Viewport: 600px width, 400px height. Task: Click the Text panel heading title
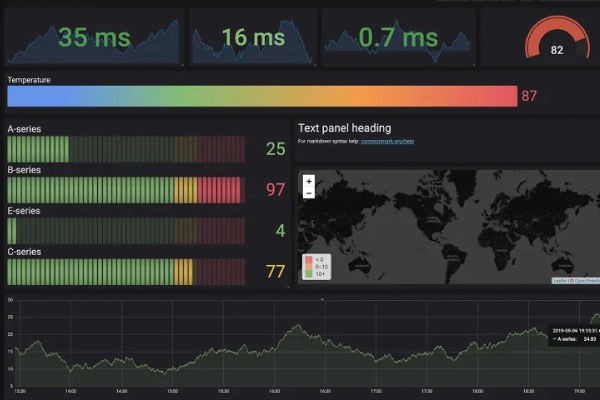[345, 128]
